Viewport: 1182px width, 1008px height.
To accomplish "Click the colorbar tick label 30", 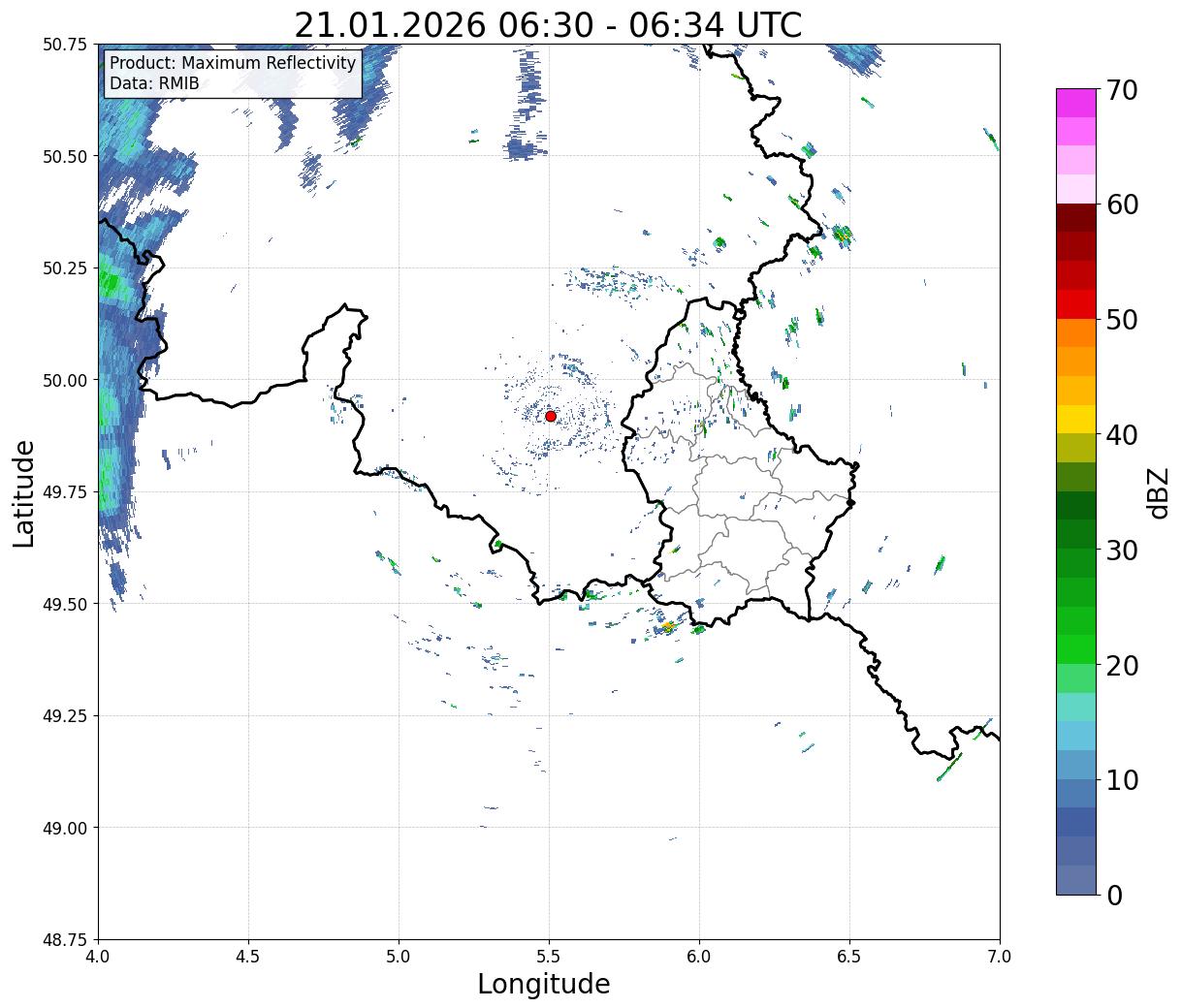I will (1122, 551).
